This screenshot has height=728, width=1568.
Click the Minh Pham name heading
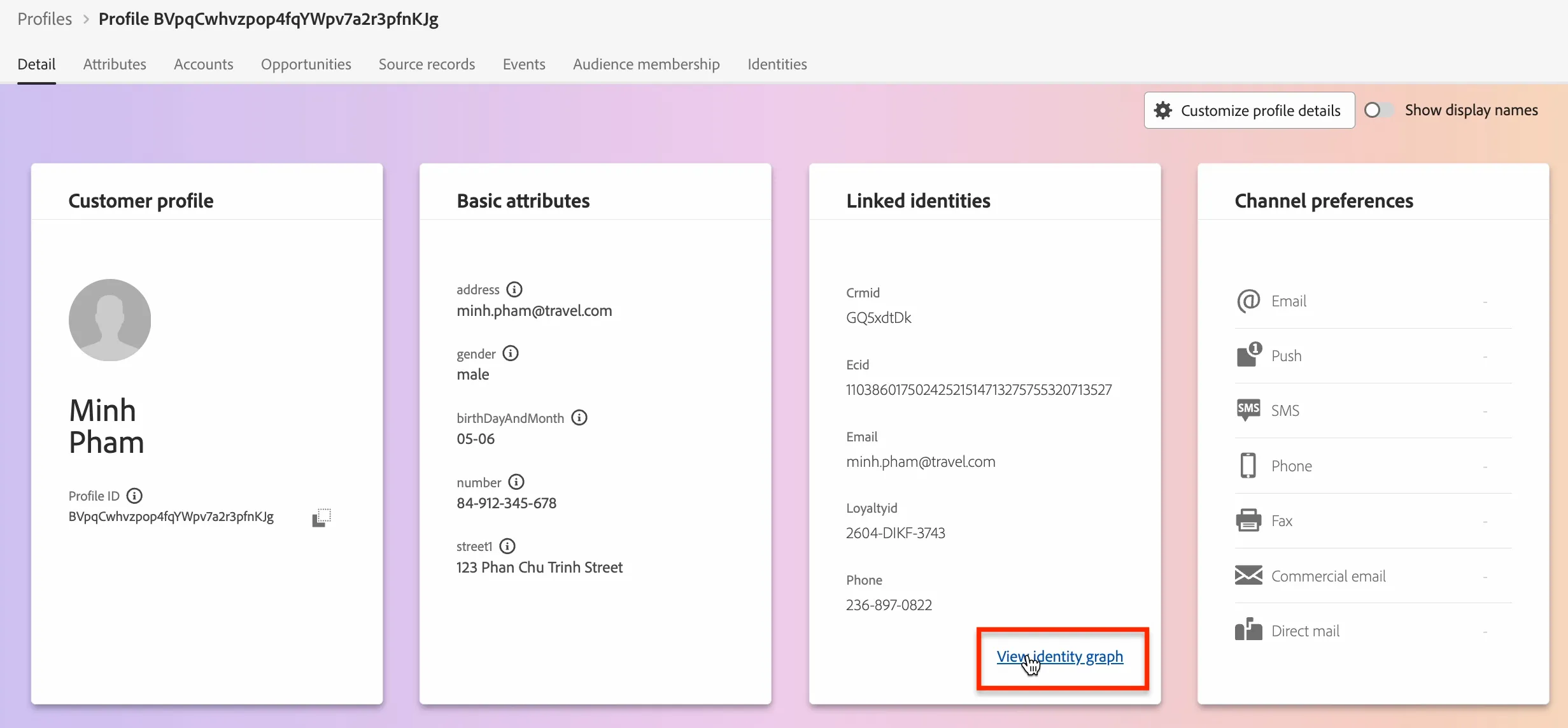[x=106, y=426]
